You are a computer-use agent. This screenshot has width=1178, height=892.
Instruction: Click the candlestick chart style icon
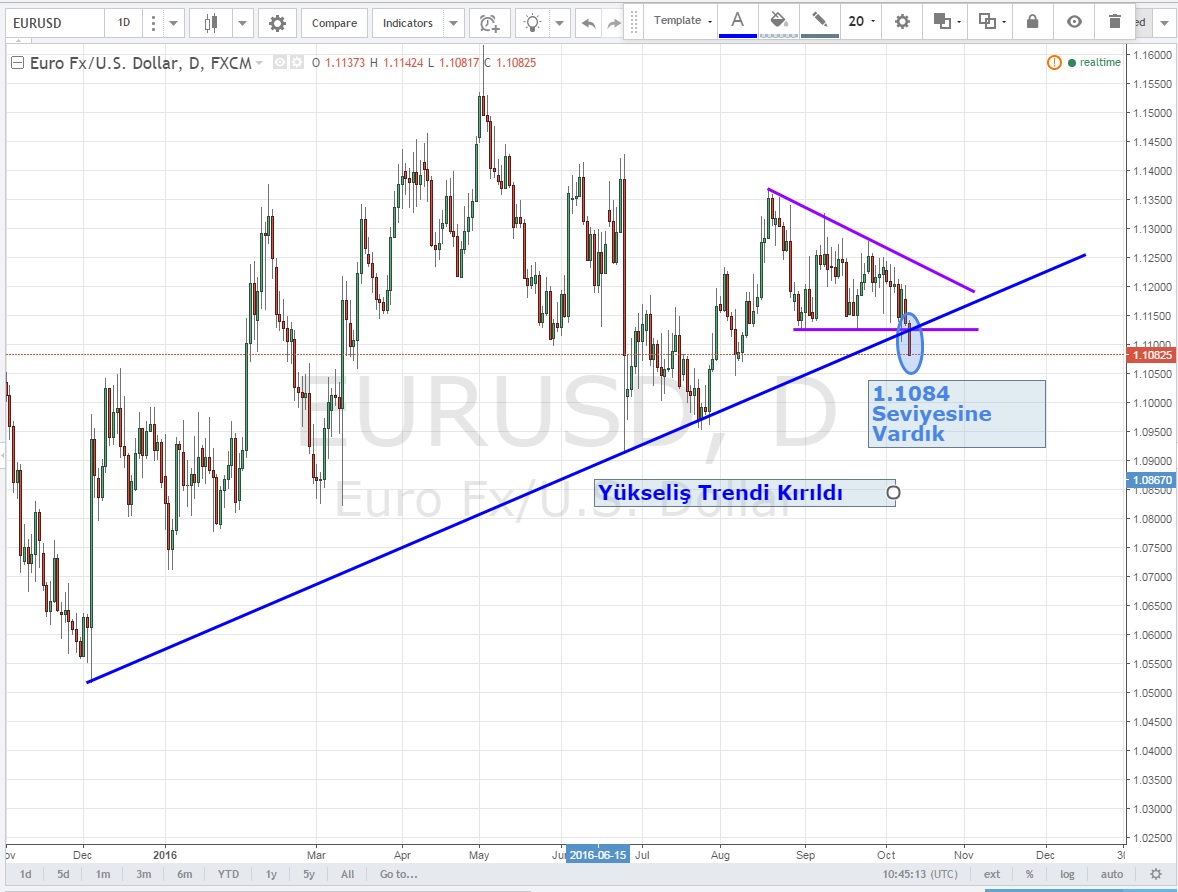click(210, 23)
